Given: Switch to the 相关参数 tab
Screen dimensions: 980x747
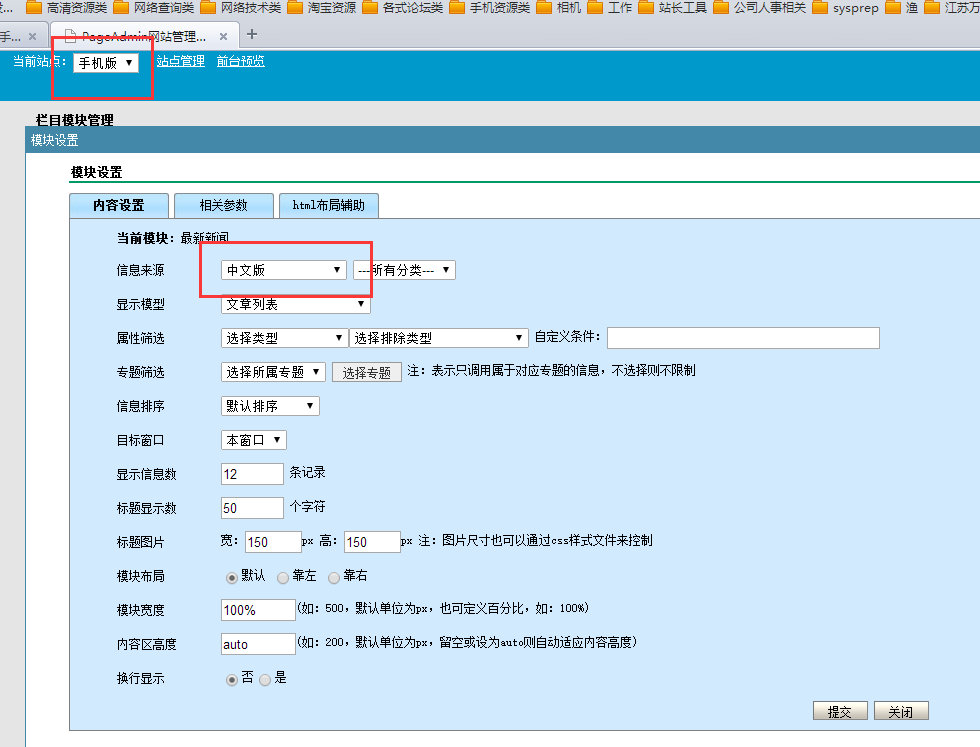Looking at the screenshot, I should pyautogui.click(x=223, y=205).
